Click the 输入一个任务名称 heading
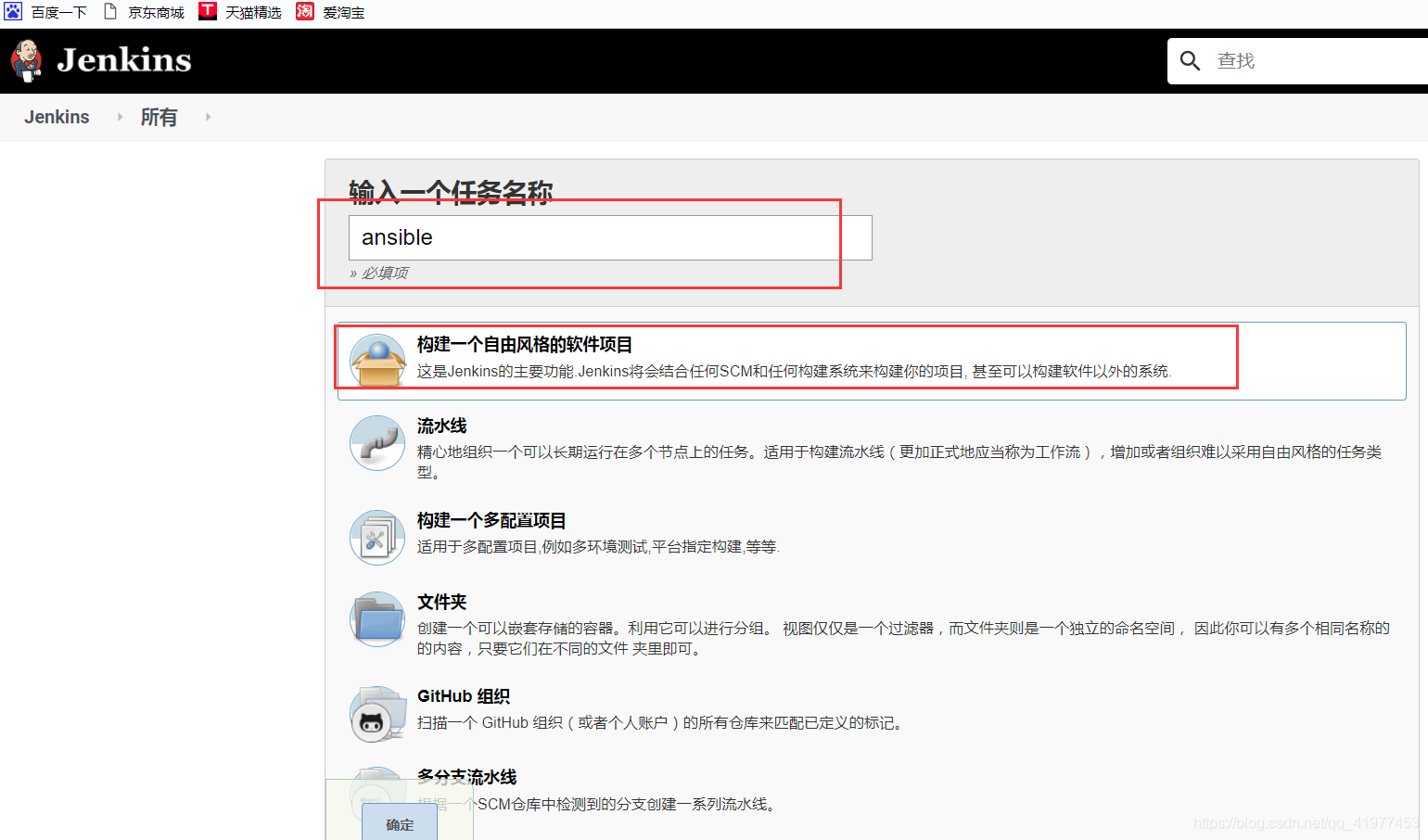The image size is (1428, 840). click(451, 192)
